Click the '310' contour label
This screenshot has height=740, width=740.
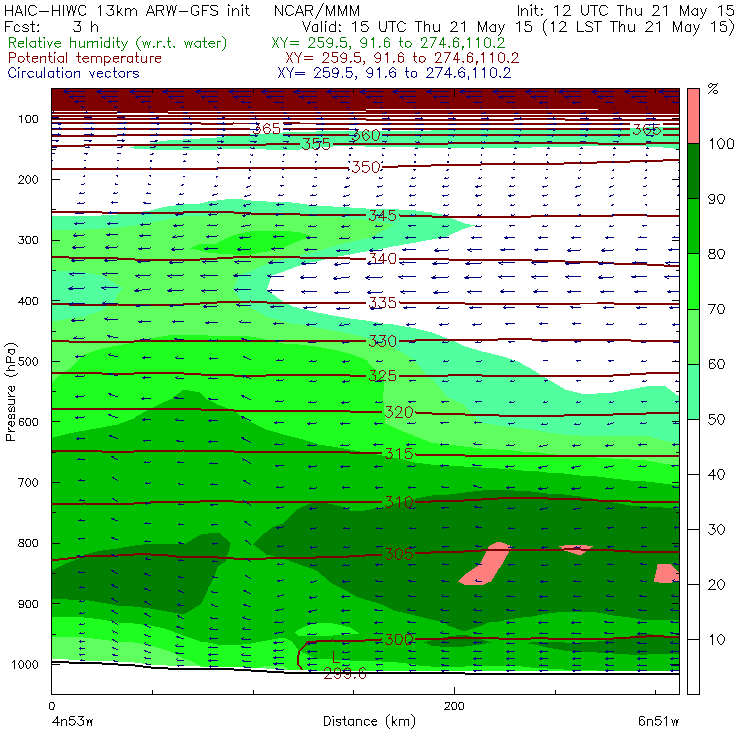coord(399,502)
